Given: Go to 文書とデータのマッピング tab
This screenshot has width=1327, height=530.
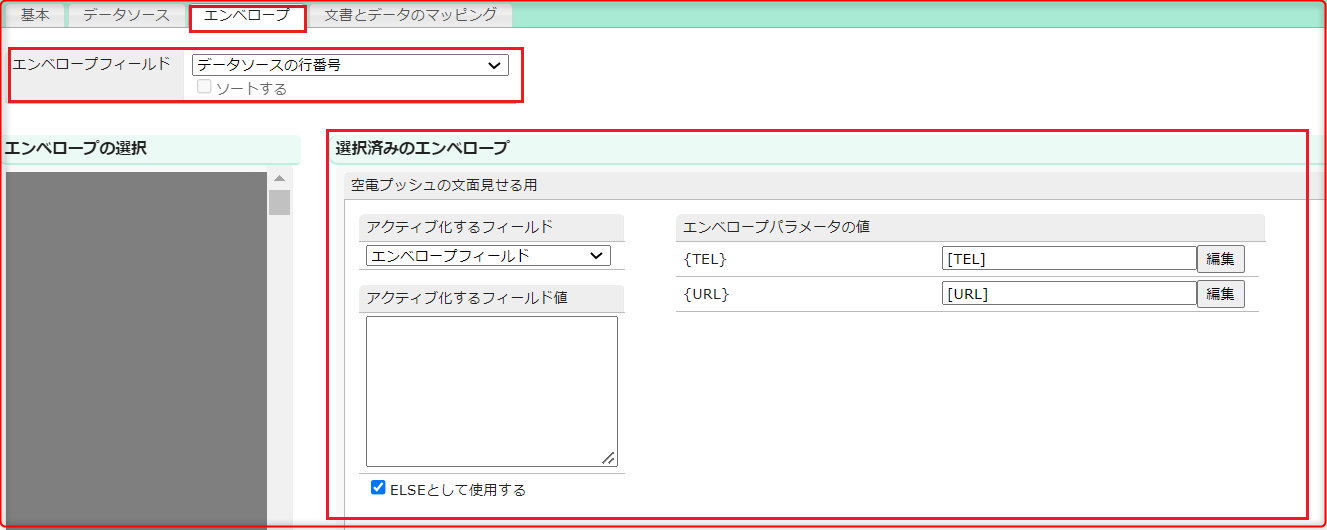Looking at the screenshot, I should [410, 15].
